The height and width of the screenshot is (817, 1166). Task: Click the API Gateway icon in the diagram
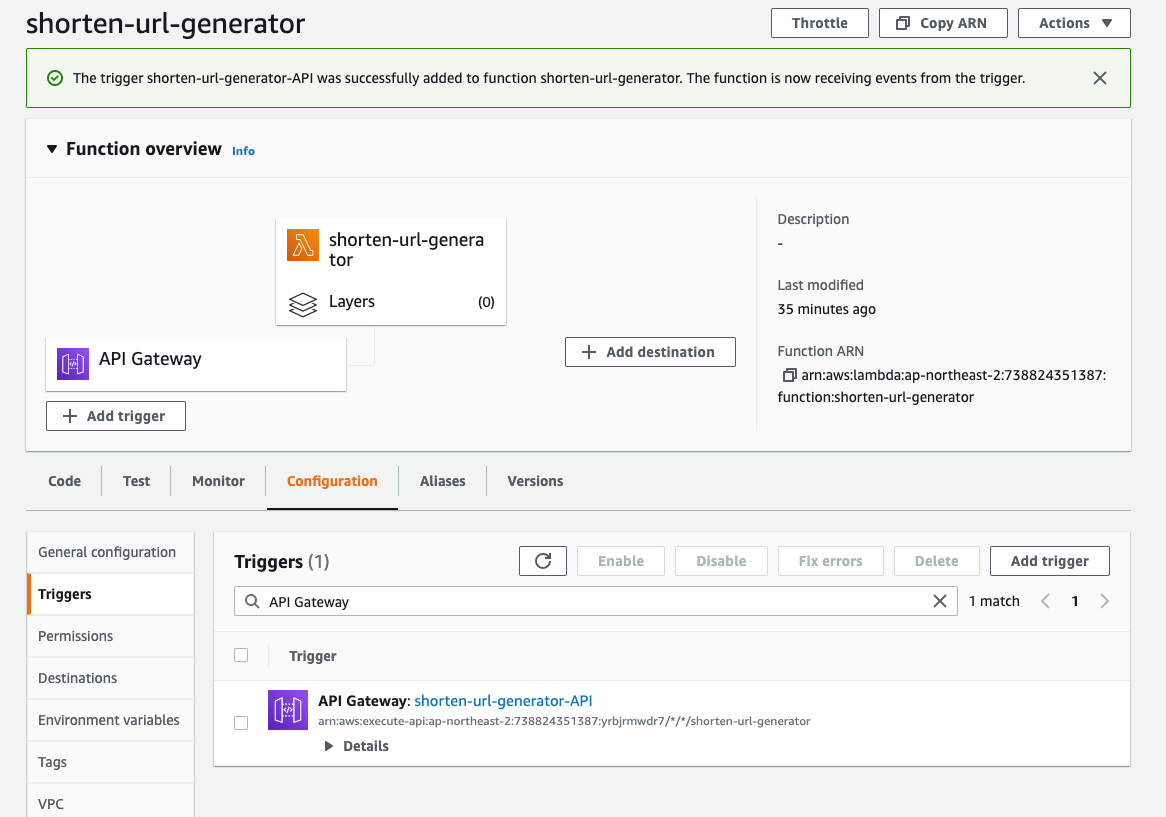[x=73, y=364]
